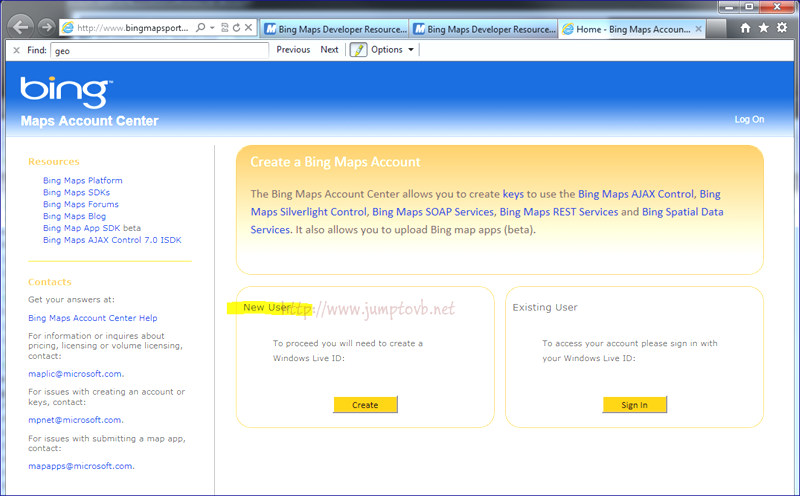Click the Resources heading text
This screenshot has height=496, width=800.
coord(54,161)
